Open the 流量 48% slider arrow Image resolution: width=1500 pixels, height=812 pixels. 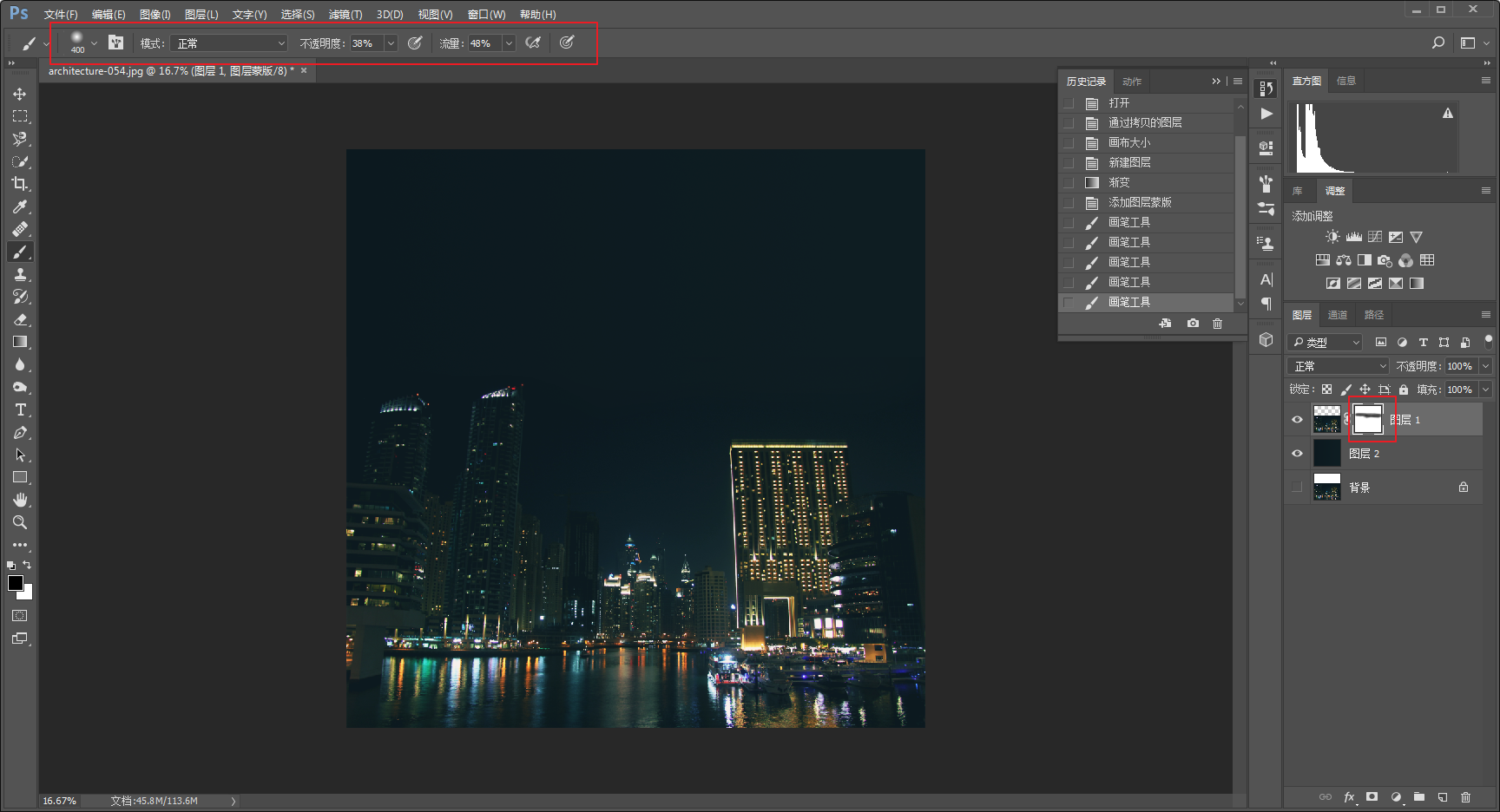point(509,43)
